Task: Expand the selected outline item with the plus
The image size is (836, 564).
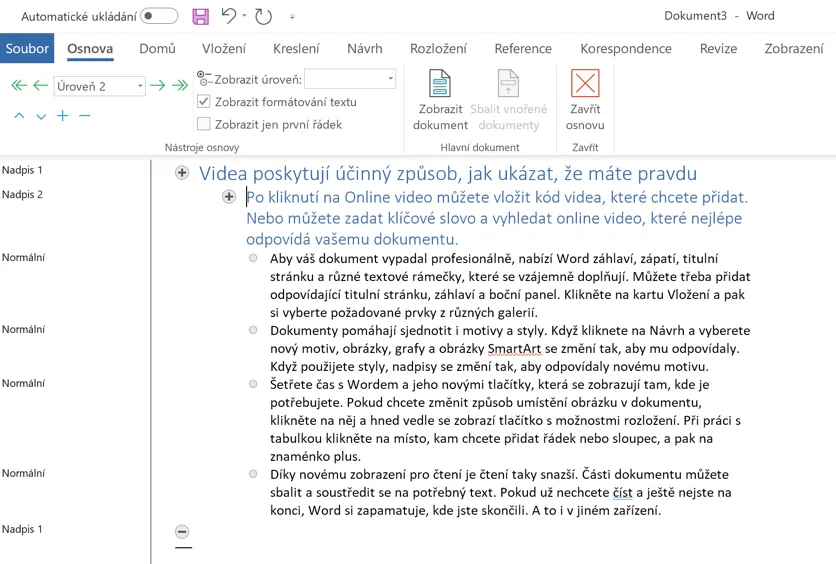Action: tap(63, 116)
